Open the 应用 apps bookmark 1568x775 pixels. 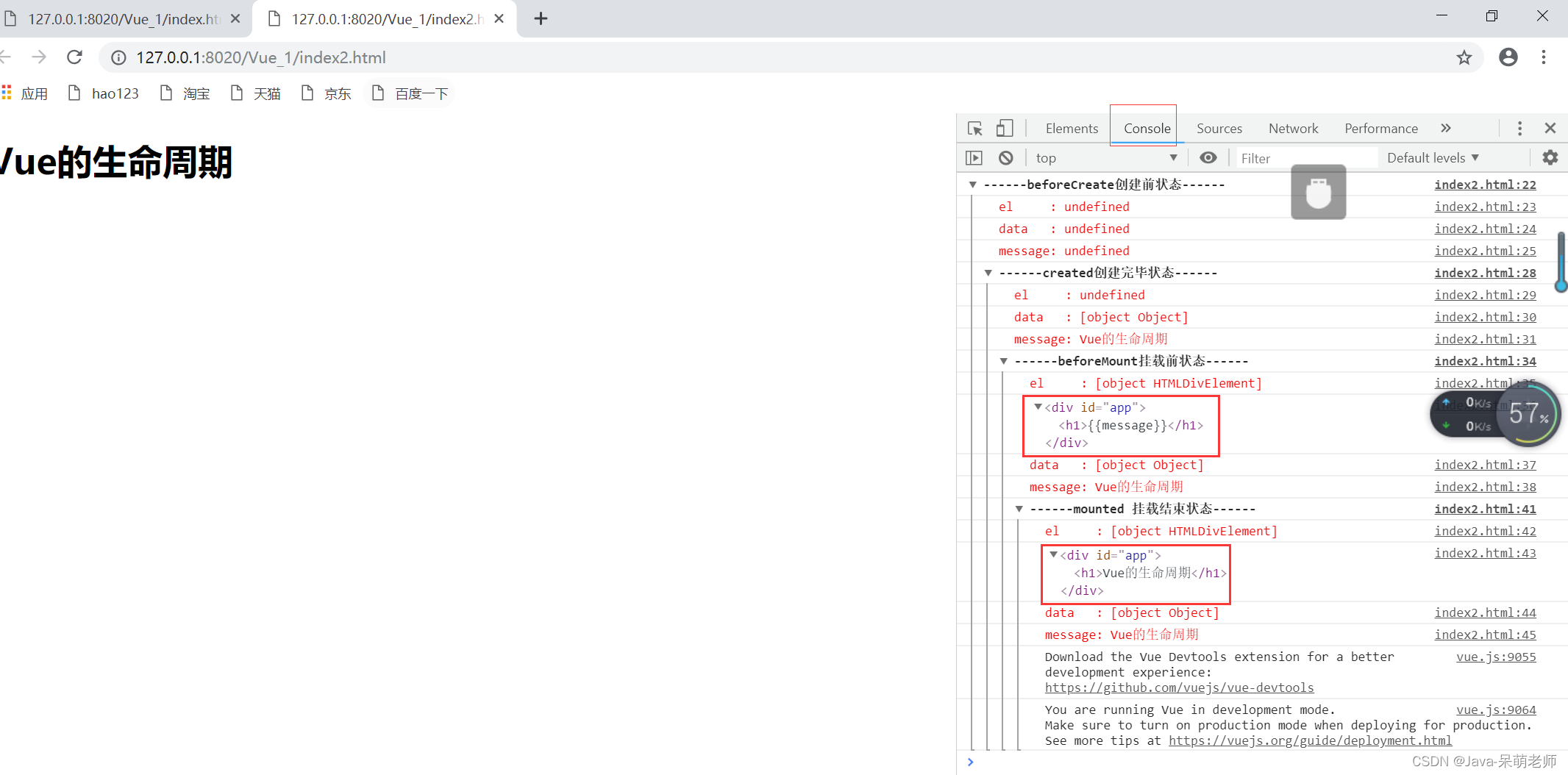[24, 93]
